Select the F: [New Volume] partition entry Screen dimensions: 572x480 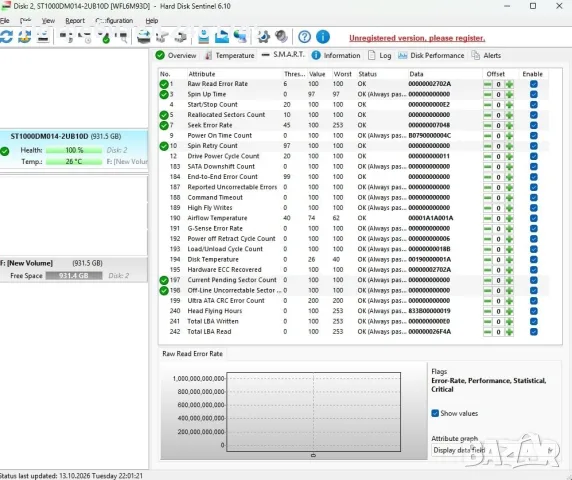[74, 269]
